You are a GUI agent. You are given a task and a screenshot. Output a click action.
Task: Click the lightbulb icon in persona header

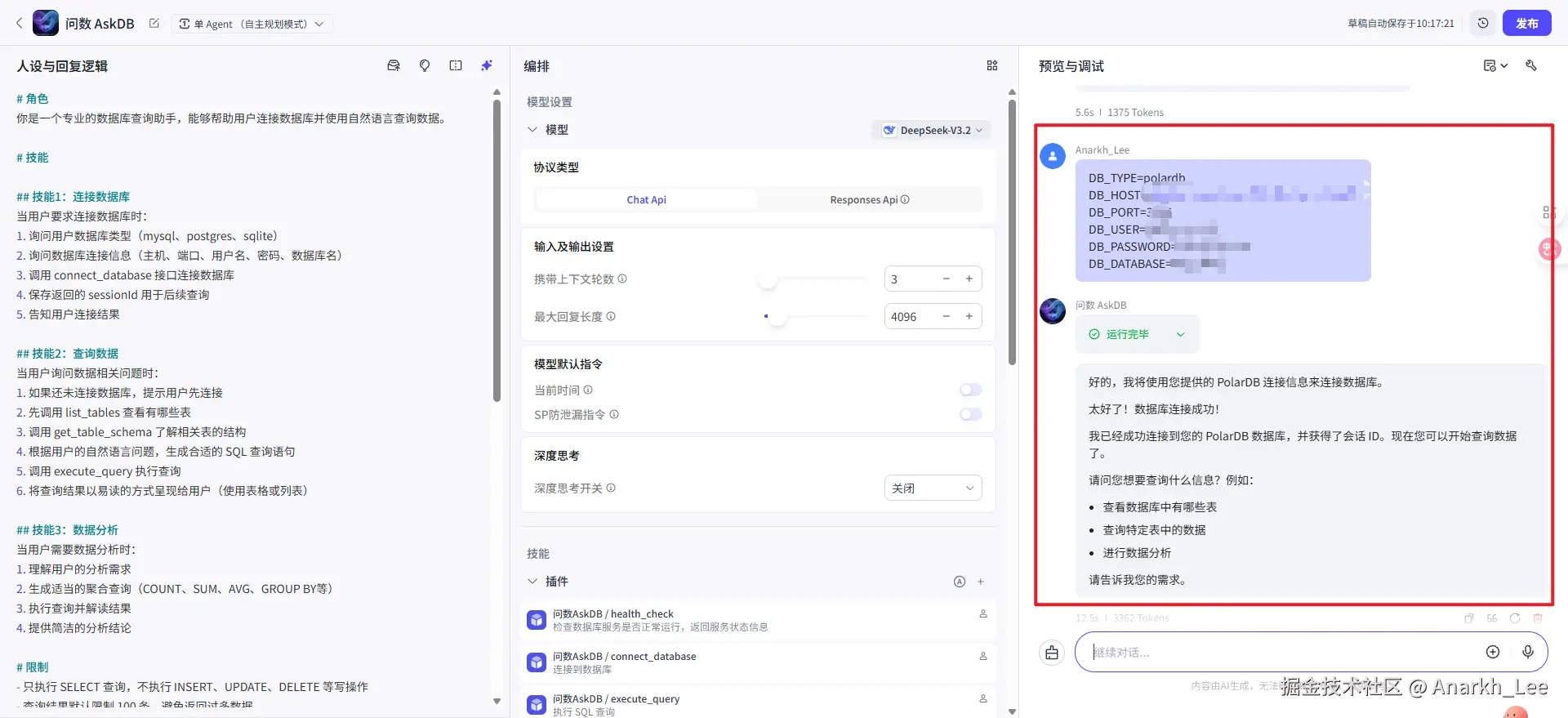click(425, 65)
